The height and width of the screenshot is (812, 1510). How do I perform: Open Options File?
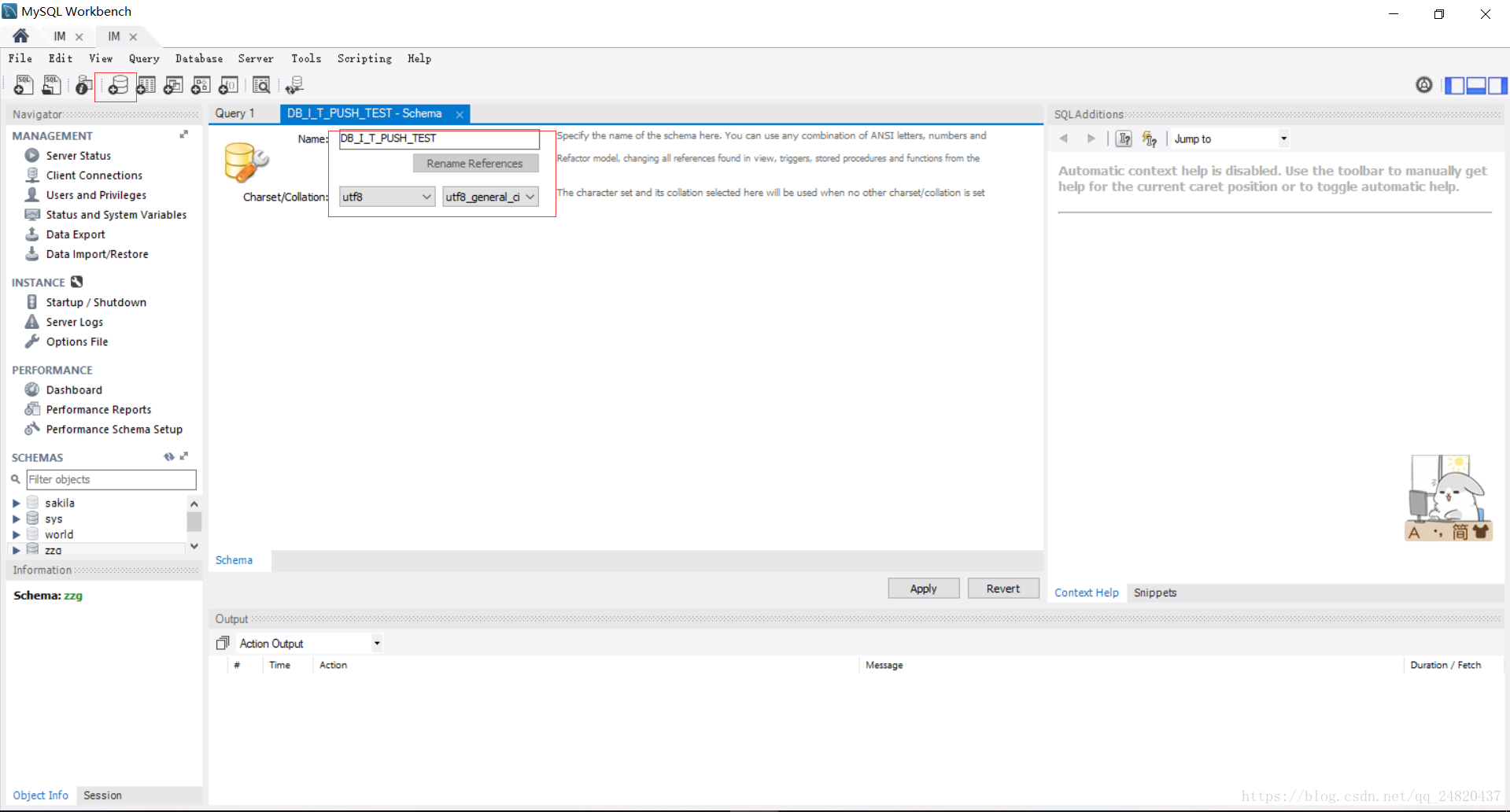76,341
